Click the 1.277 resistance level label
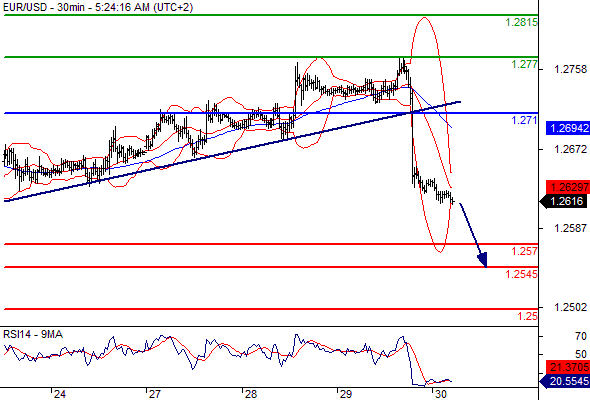 coord(525,64)
